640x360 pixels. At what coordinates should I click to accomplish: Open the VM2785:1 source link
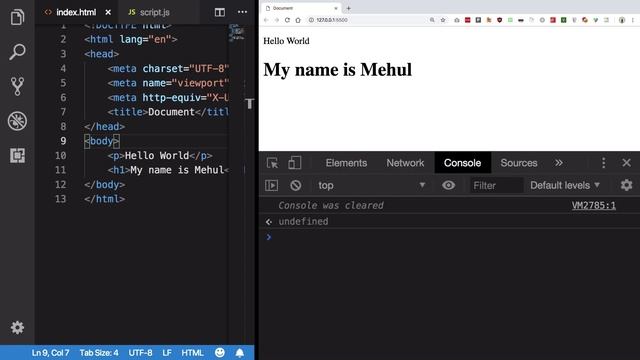pos(593,205)
